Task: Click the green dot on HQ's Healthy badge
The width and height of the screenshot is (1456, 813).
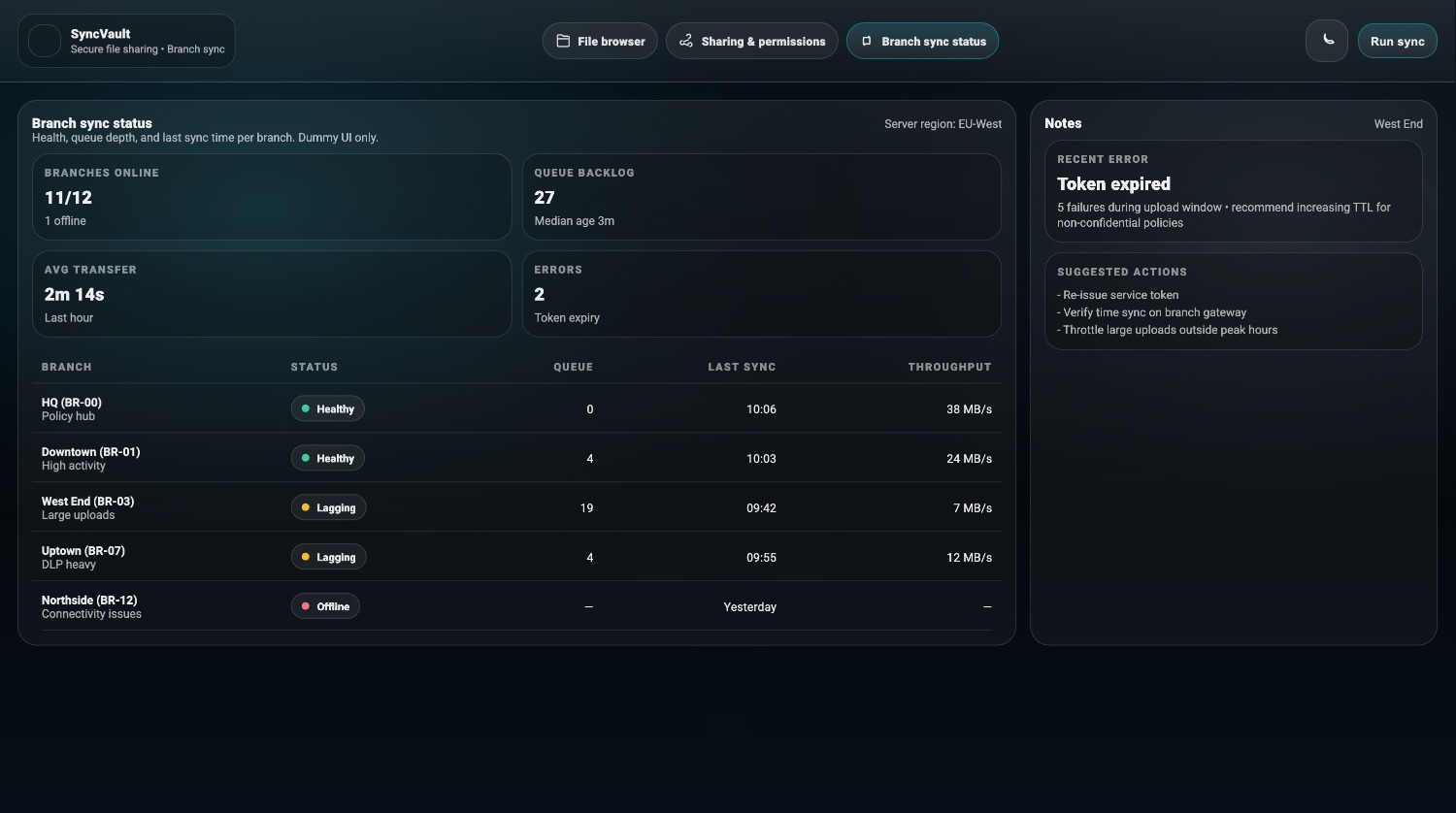Action: [306, 408]
